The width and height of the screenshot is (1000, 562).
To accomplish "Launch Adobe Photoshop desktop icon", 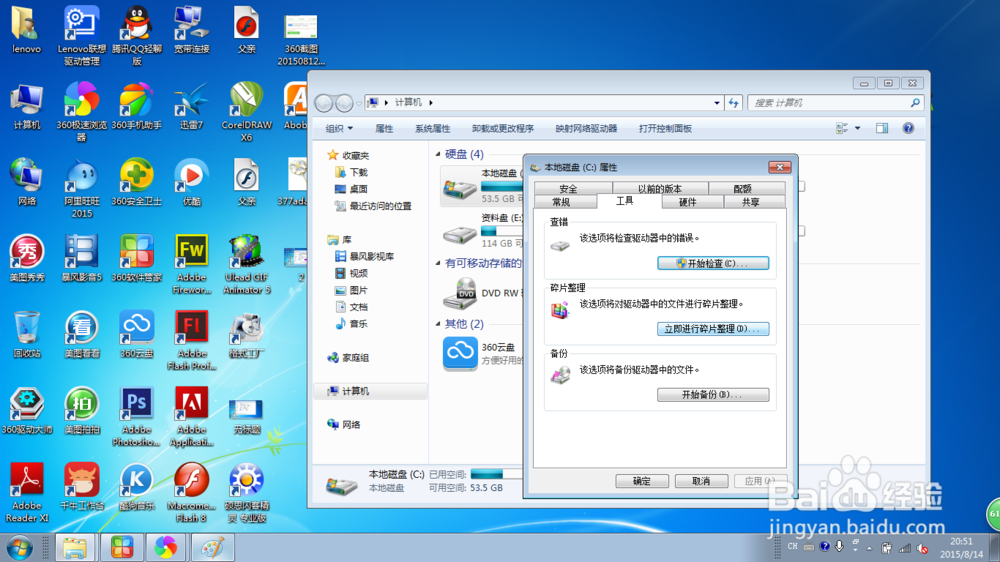I will (136, 417).
